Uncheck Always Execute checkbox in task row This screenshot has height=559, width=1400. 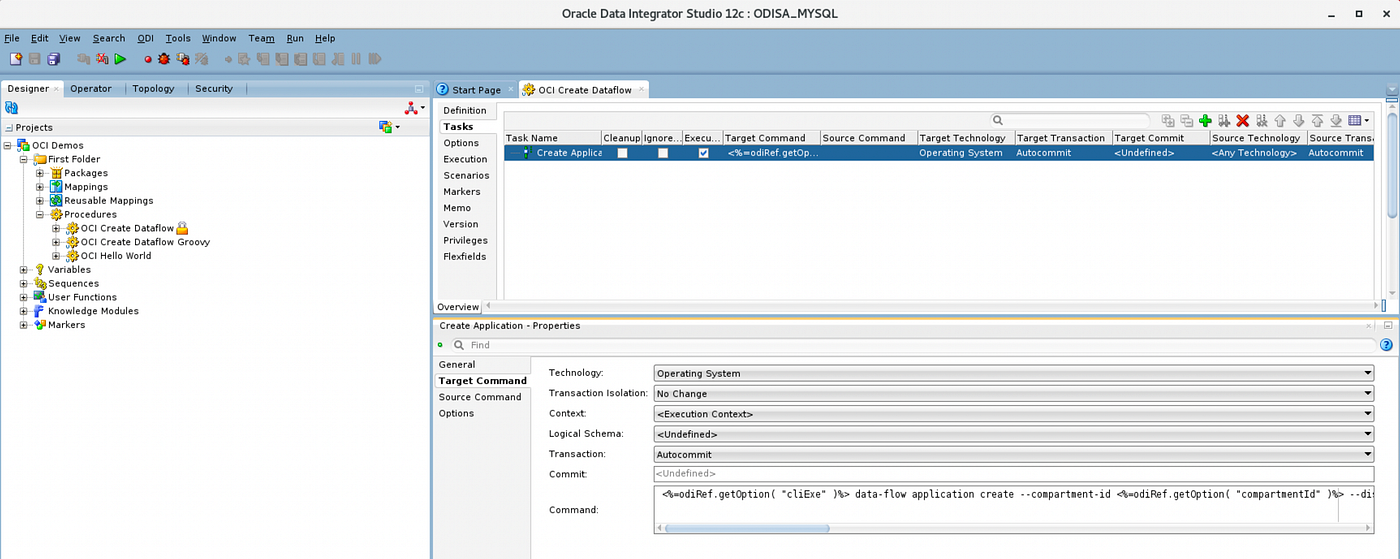pos(703,153)
